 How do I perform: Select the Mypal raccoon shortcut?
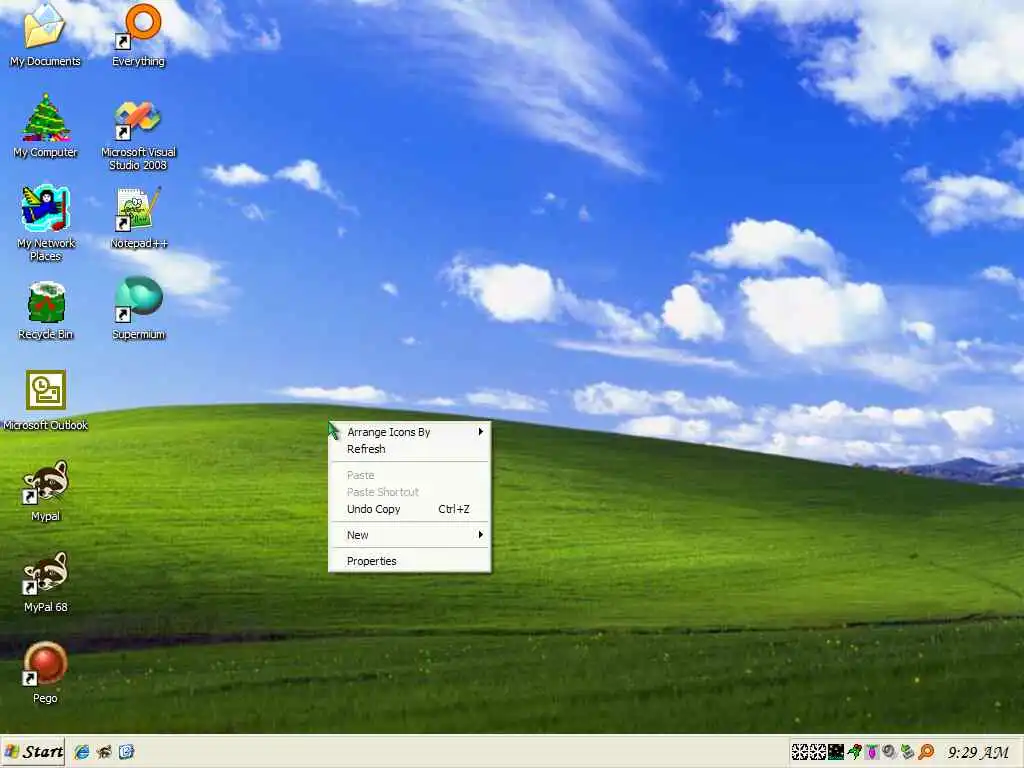45,490
